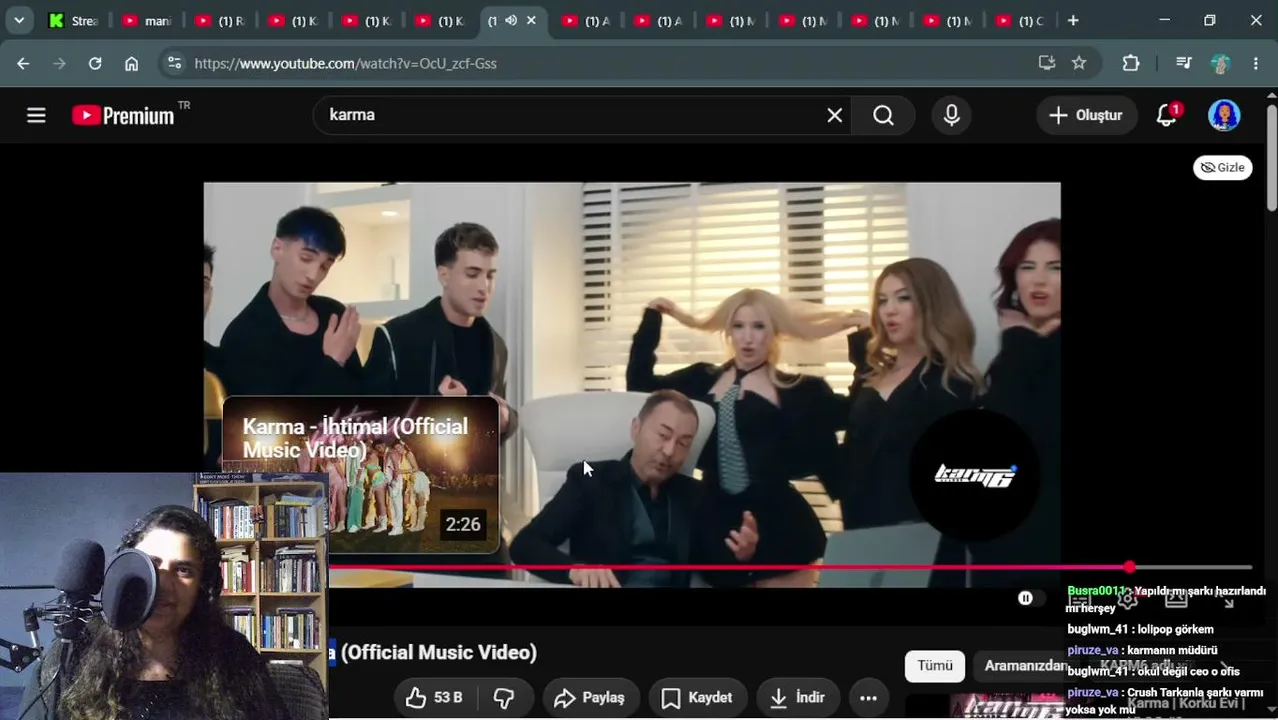Reload the page
1278x720 pixels.
95,63
